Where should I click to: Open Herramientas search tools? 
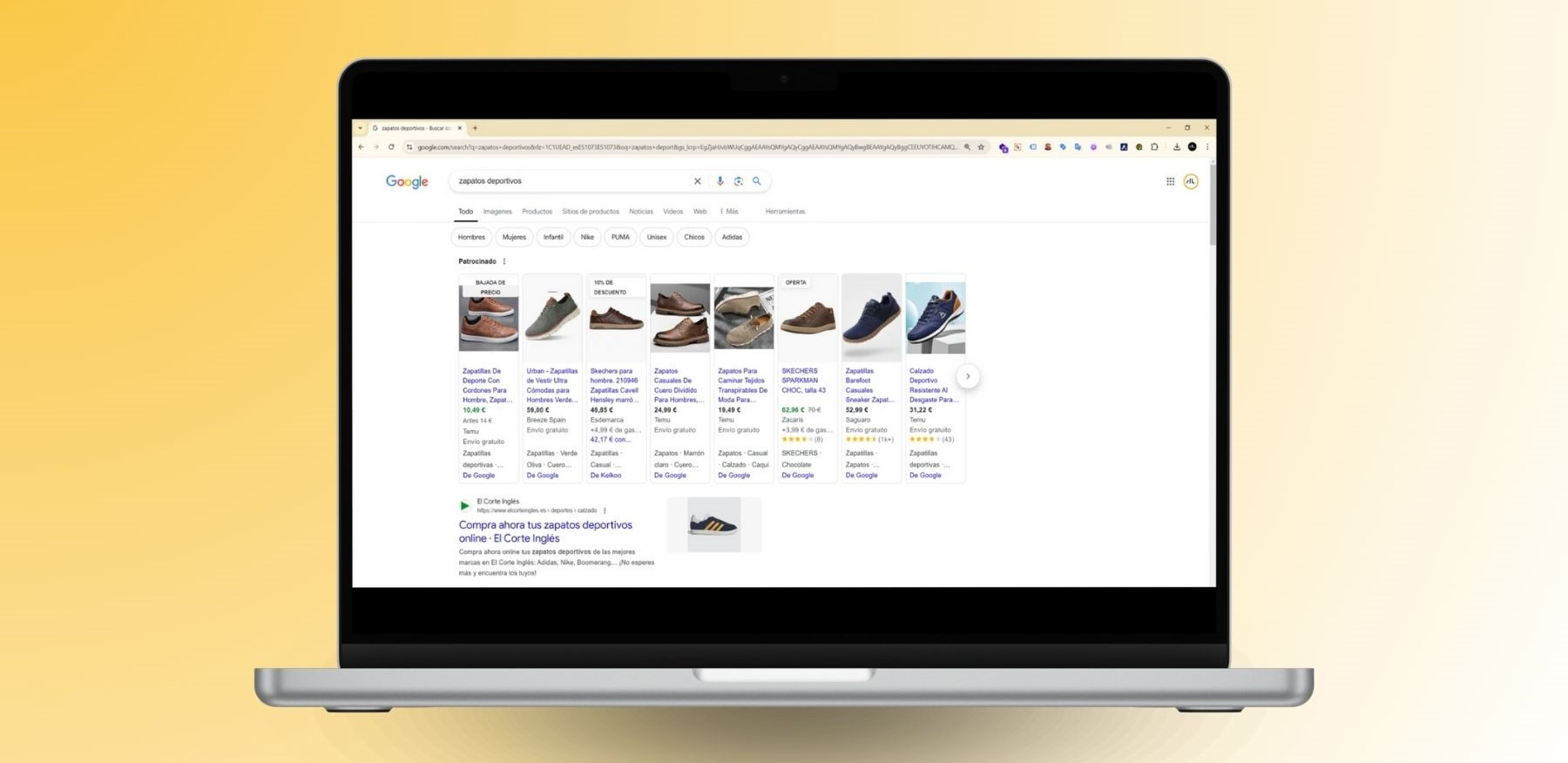pos(785,212)
